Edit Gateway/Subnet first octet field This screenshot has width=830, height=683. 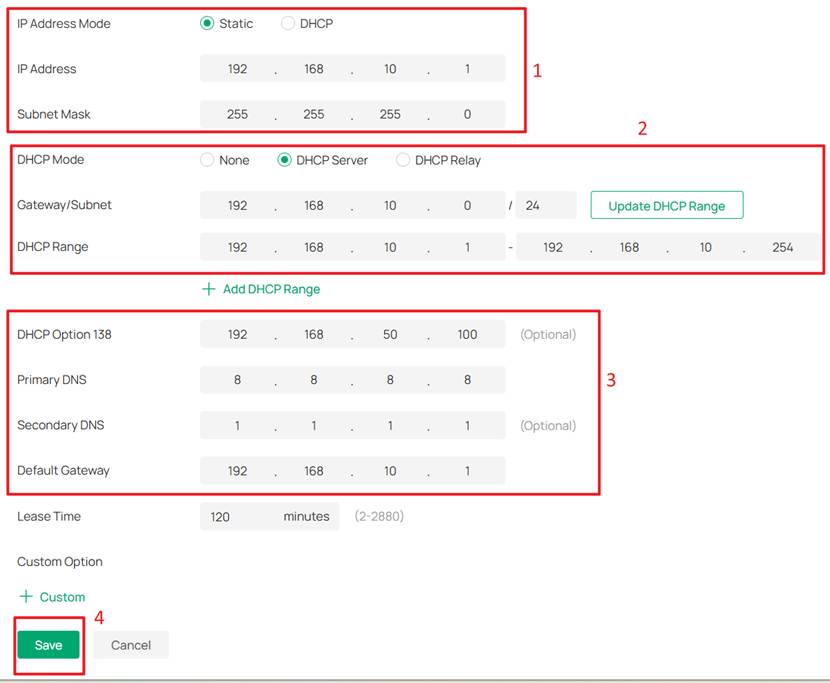tap(237, 205)
